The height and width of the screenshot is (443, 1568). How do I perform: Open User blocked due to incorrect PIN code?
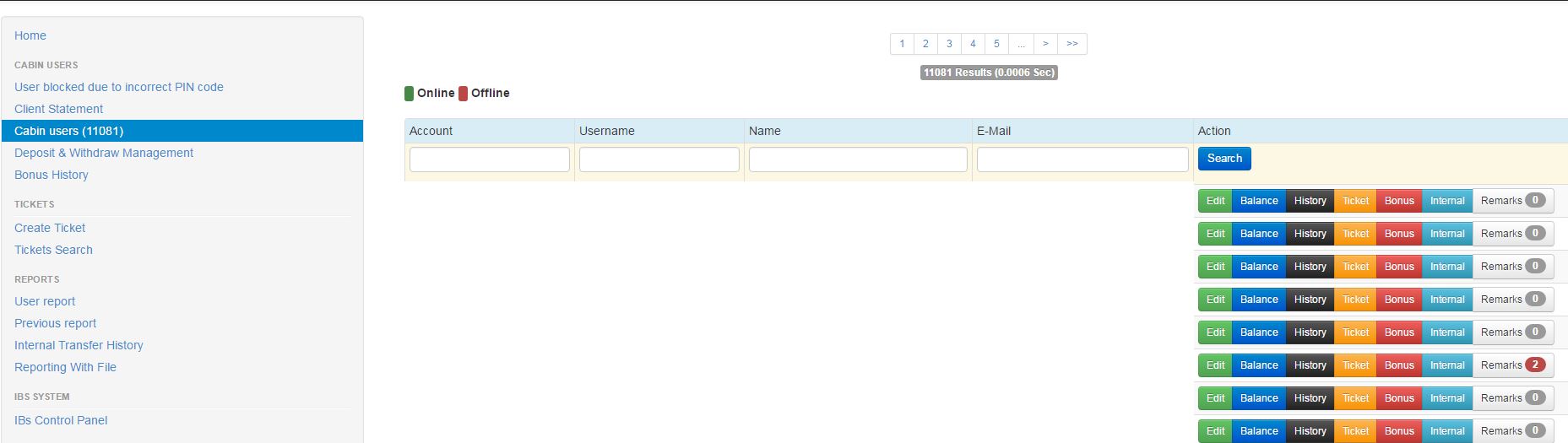point(119,87)
